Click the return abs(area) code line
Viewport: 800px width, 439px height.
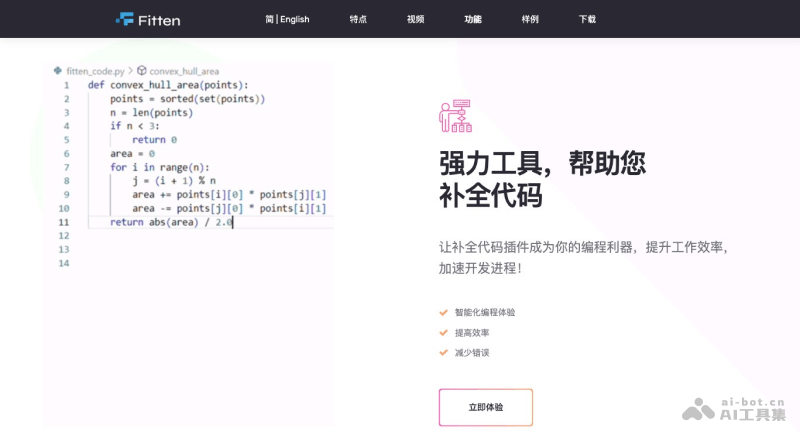[170, 222]
